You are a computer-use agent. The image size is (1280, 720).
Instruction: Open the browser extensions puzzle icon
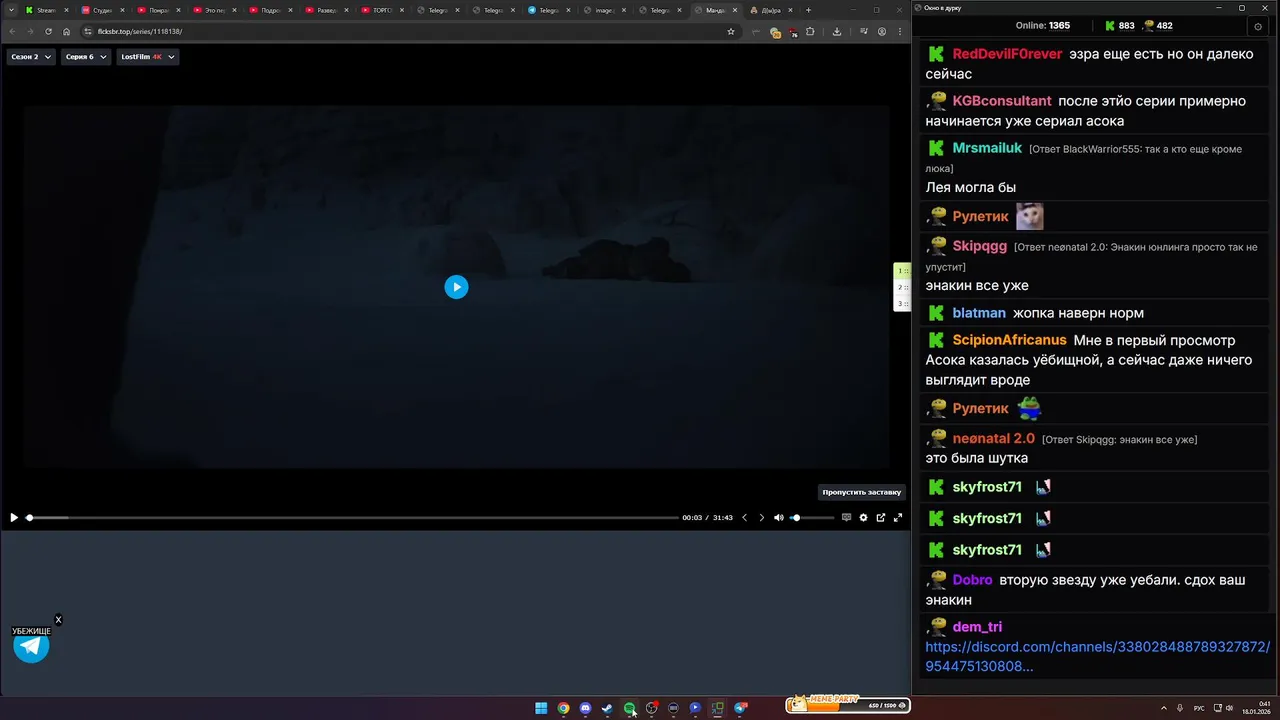tap(810, 31)
